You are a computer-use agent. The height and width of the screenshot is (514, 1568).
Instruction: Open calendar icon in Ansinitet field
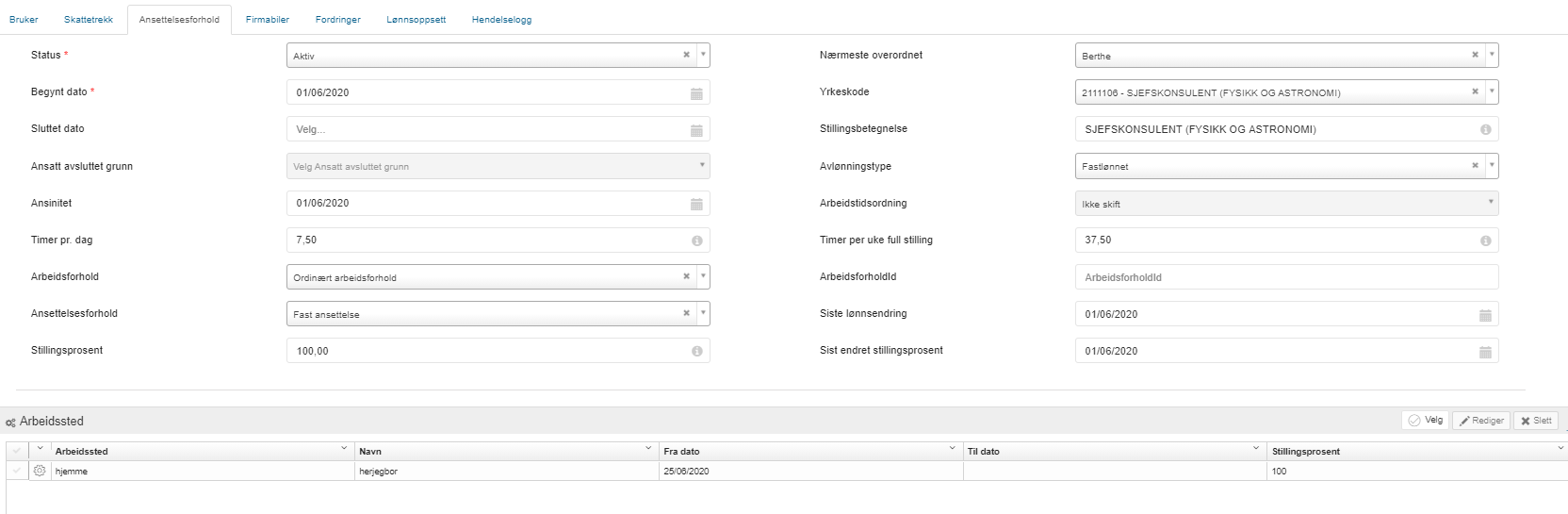[x=696, y=204]
